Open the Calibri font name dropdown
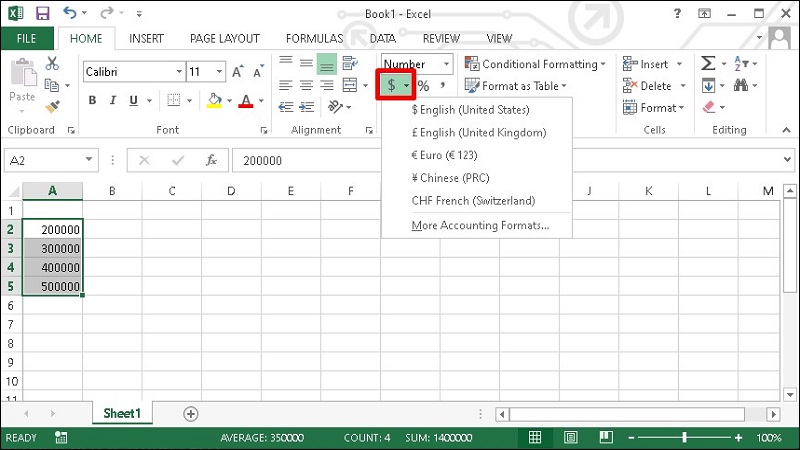The width and height of the screenshot is (800, 450). 179,71
